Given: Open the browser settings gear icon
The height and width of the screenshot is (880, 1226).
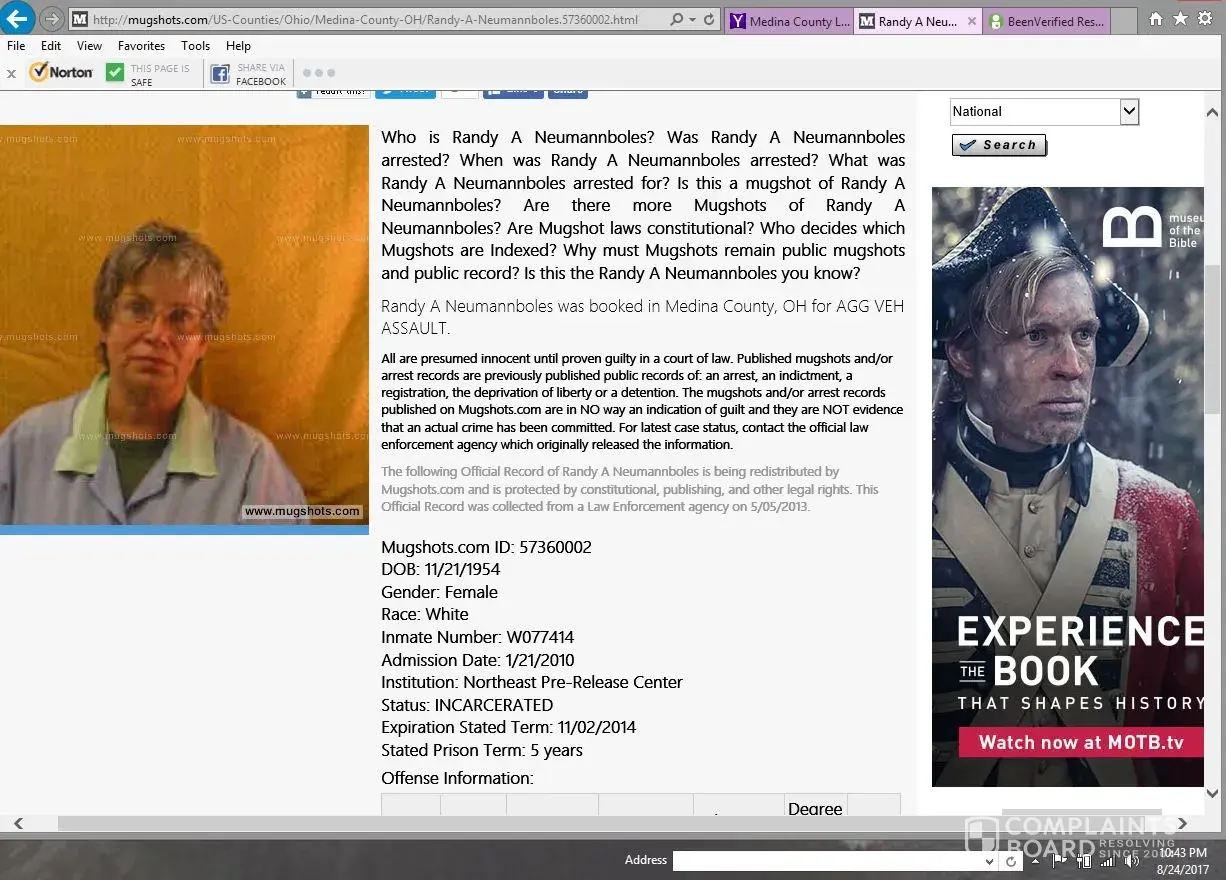Looking at the screenshot, I should click(1205, 19).
